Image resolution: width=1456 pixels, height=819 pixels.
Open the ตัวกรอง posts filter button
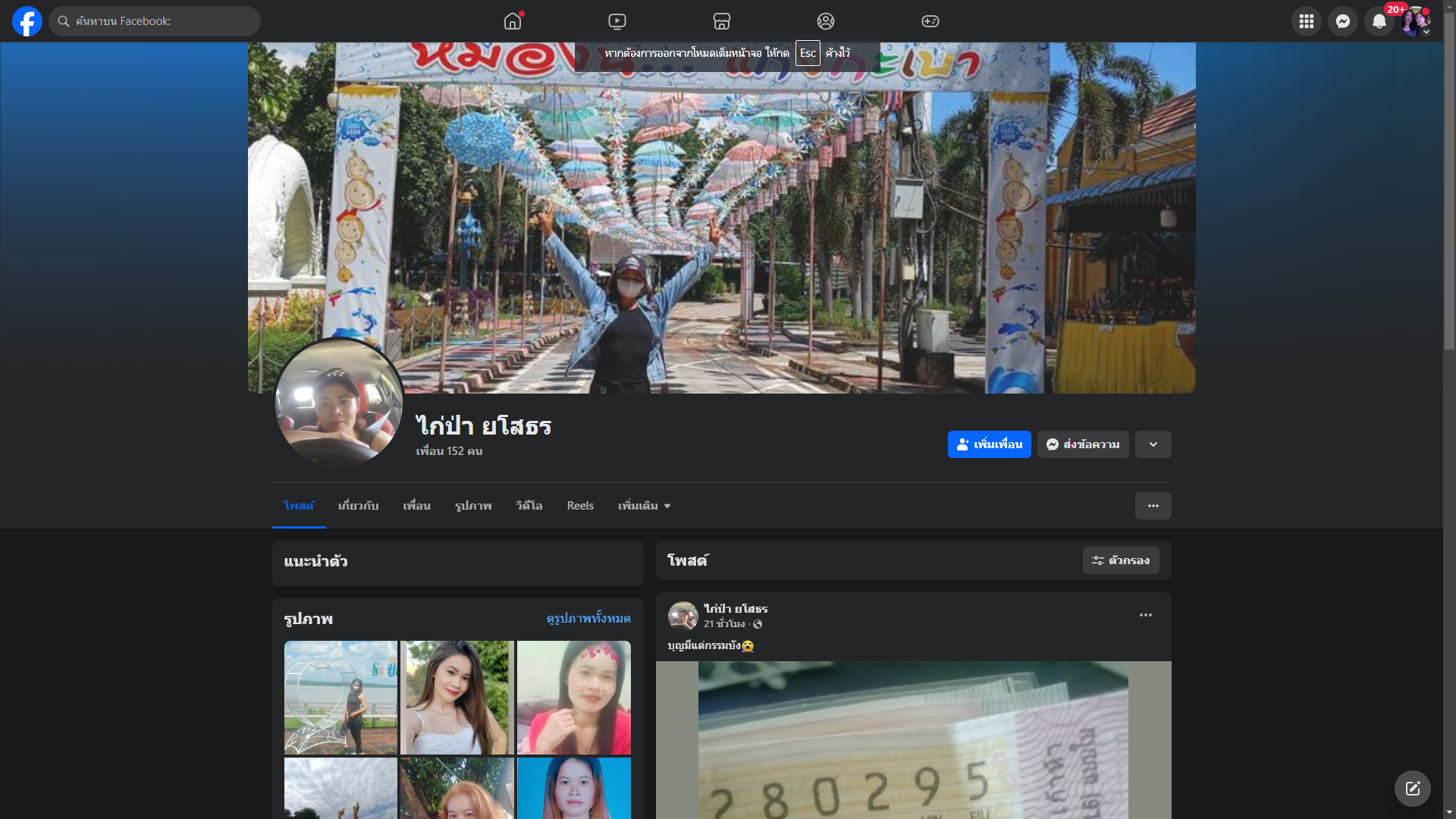1120,560
